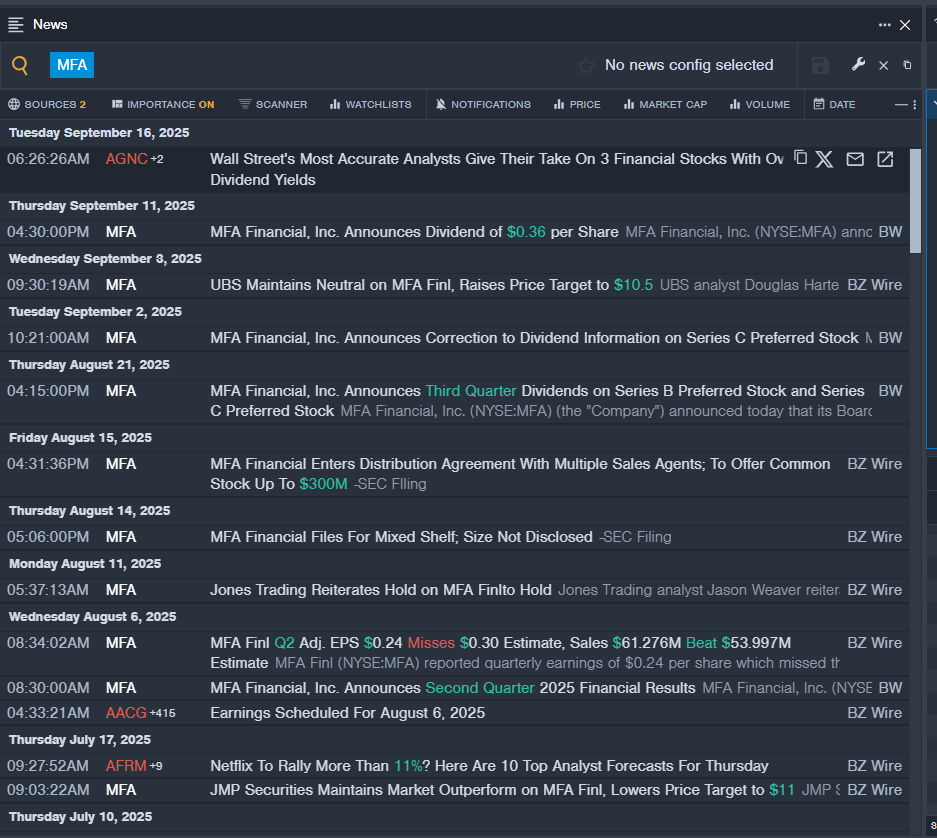The image size is (937, 838).
Task: Click the save config floppy icon
Action: click(820, 66)
